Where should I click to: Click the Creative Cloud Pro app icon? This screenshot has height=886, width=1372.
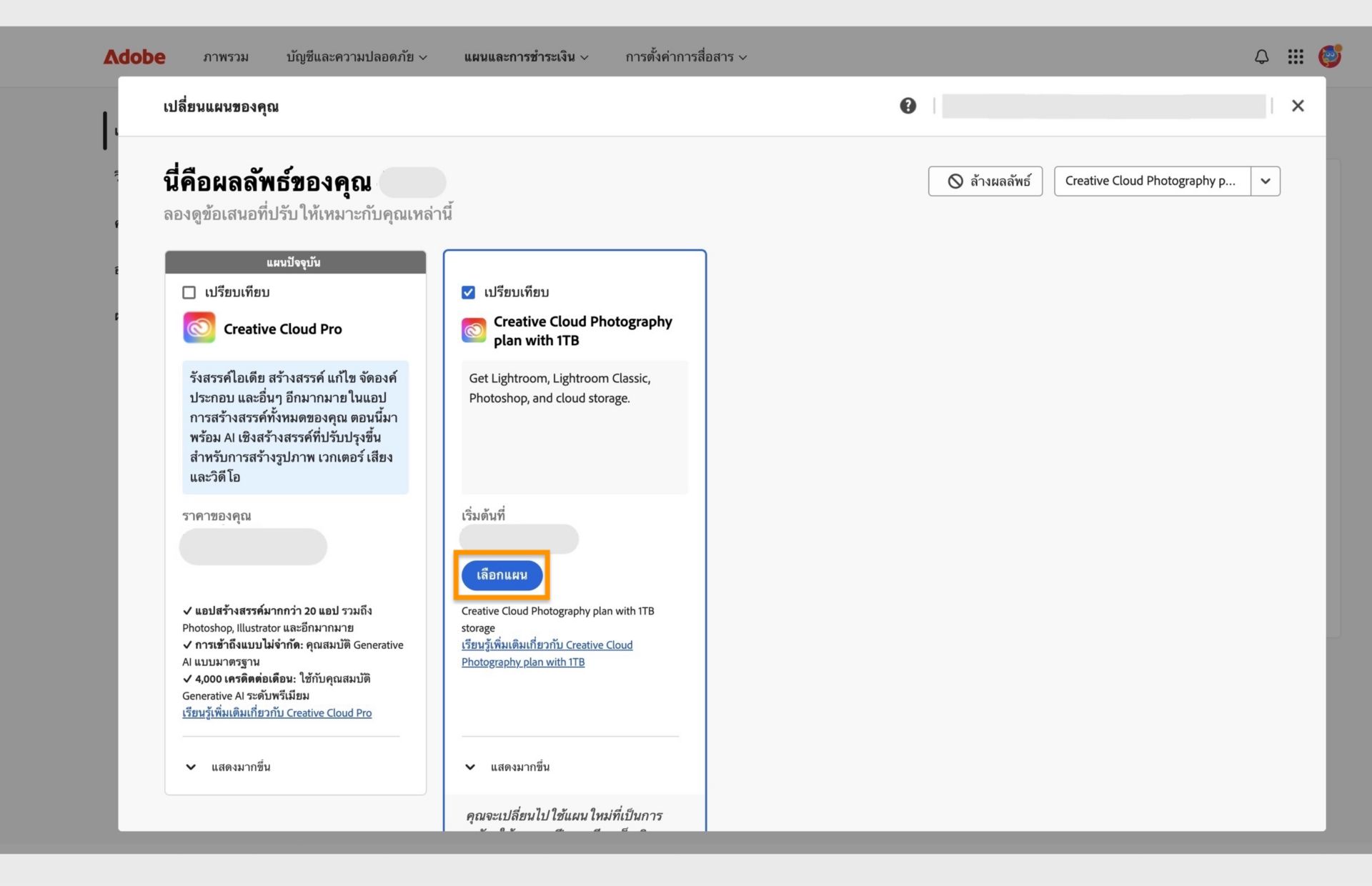point(199,328)
